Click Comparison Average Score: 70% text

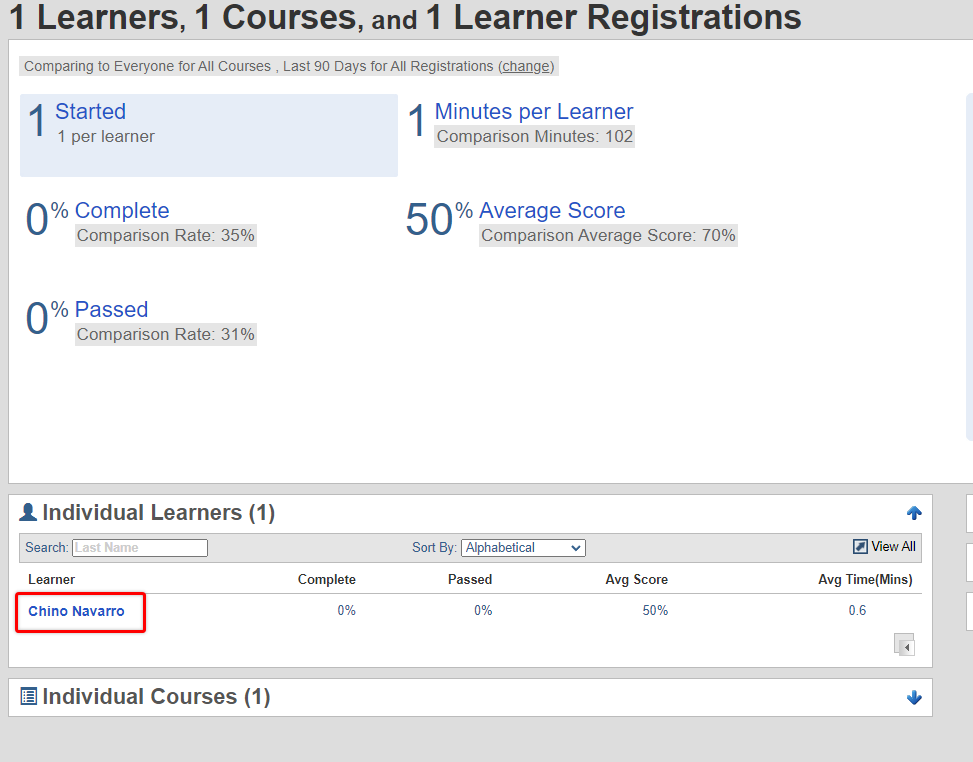click(608, 235)
